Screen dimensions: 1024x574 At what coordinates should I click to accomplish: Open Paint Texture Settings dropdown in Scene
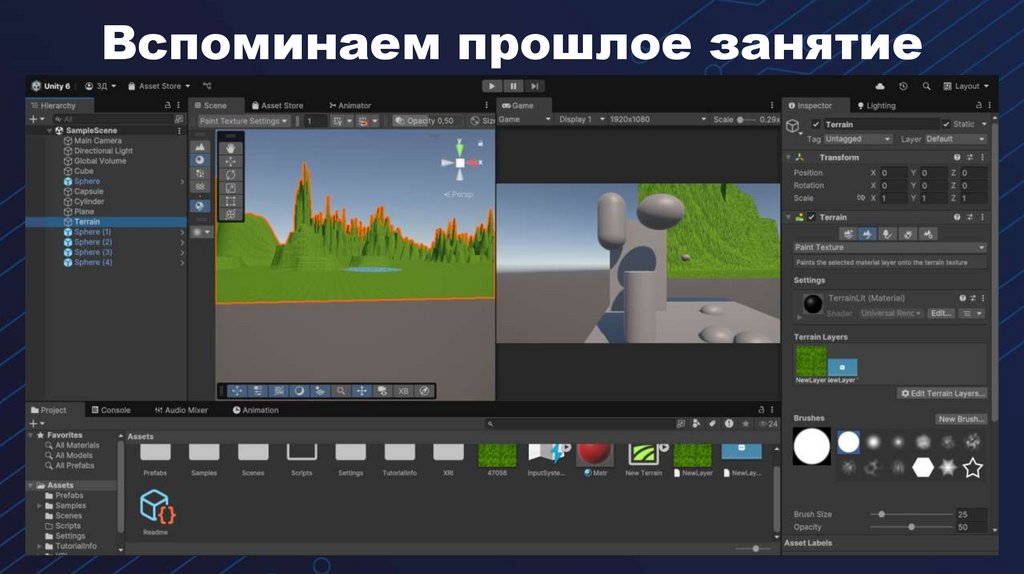pos(244,121)
